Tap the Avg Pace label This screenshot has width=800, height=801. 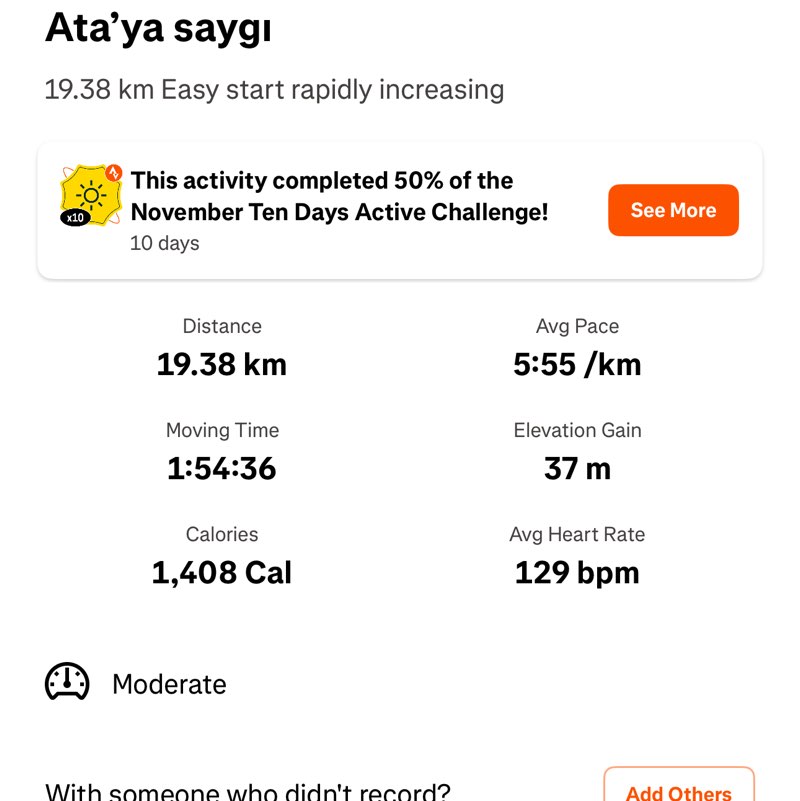[577, 326]
